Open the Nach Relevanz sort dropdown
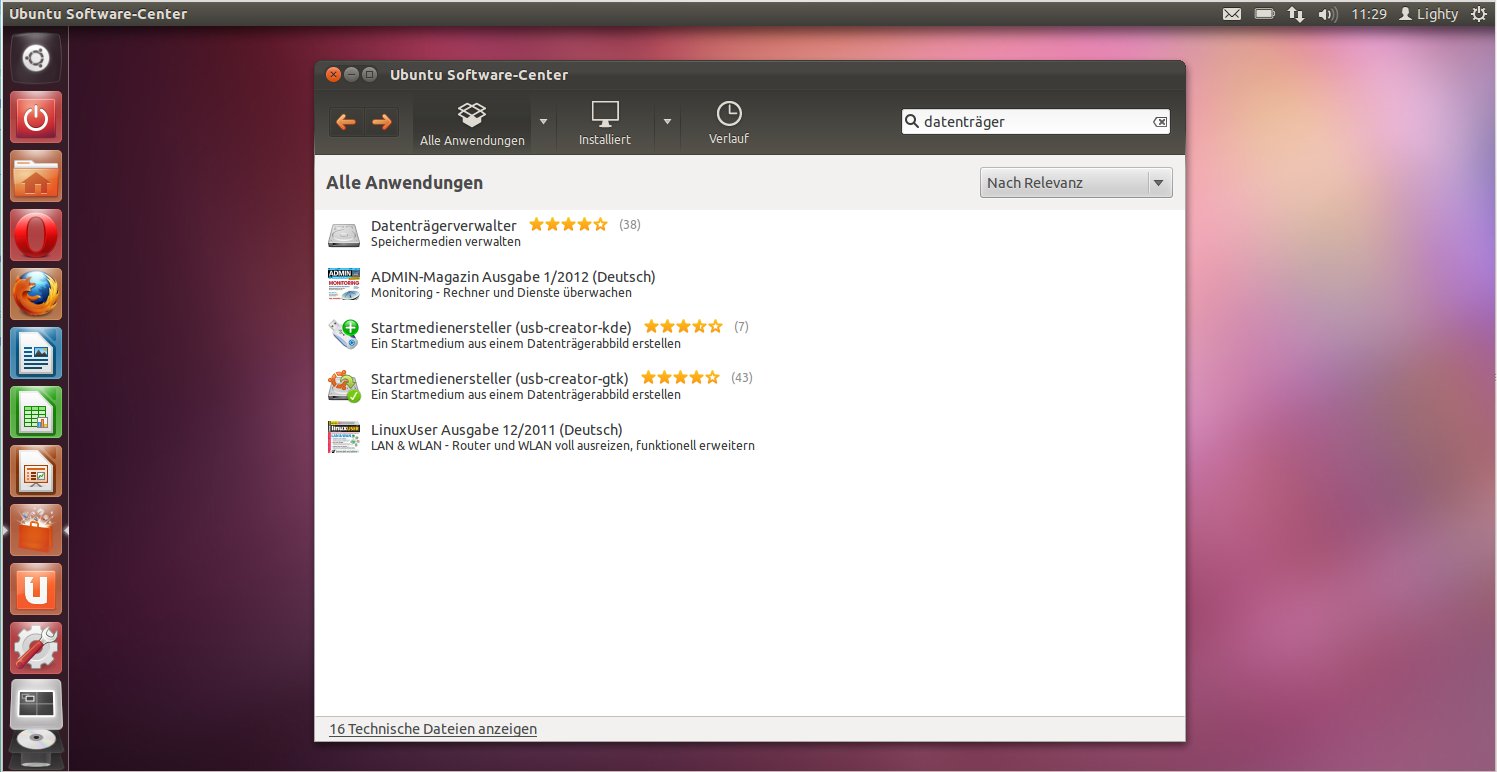The width and height of the screenshot is (1497, 772). click(1076, 183)
